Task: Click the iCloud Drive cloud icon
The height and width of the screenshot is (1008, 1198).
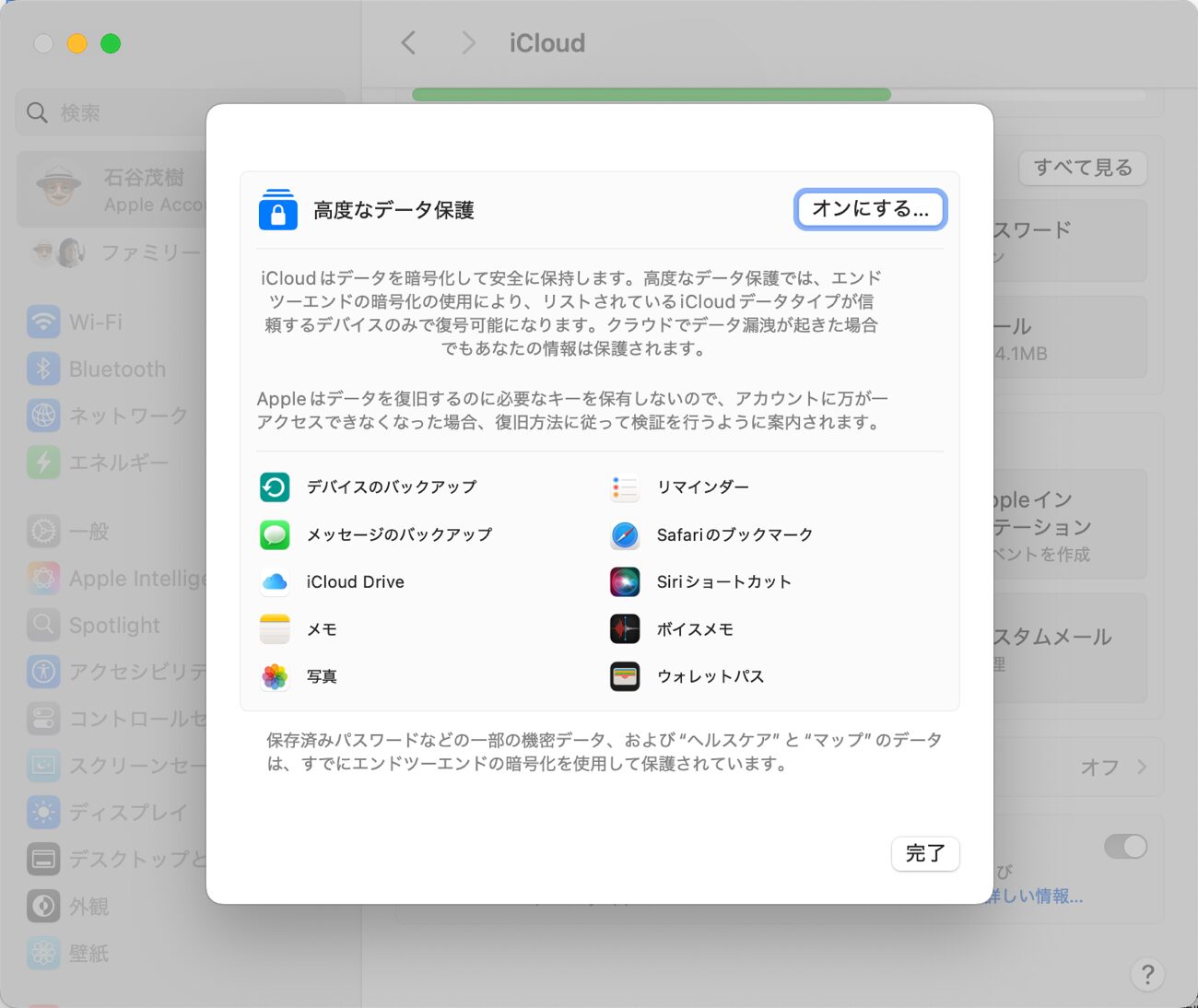Action: coord(275,582)
